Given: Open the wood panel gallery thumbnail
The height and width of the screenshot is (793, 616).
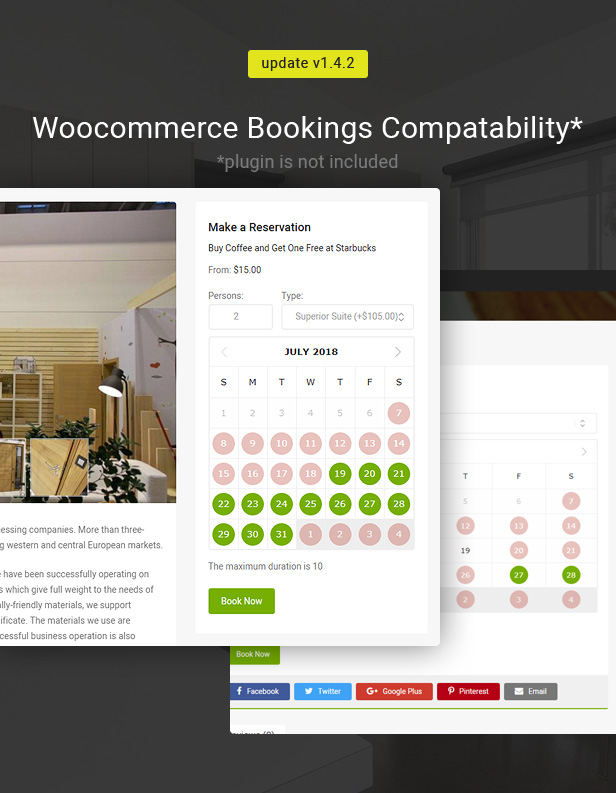Looking at the screenshot, I should click(x=58, y=465).
